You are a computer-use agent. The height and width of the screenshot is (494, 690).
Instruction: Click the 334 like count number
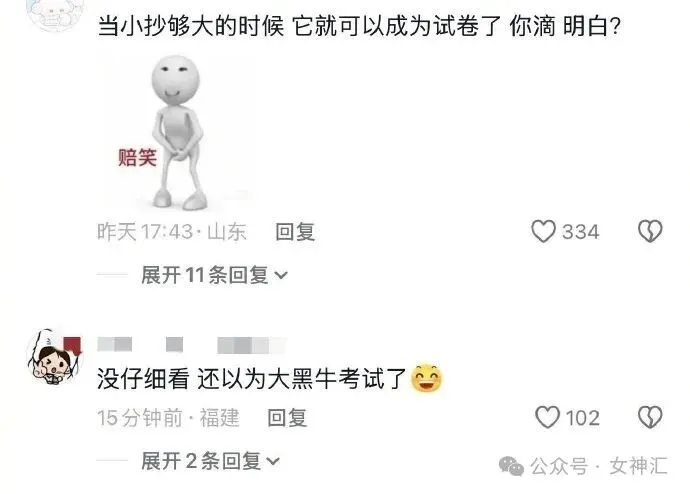pyautogui.click(x=580, y=232)
